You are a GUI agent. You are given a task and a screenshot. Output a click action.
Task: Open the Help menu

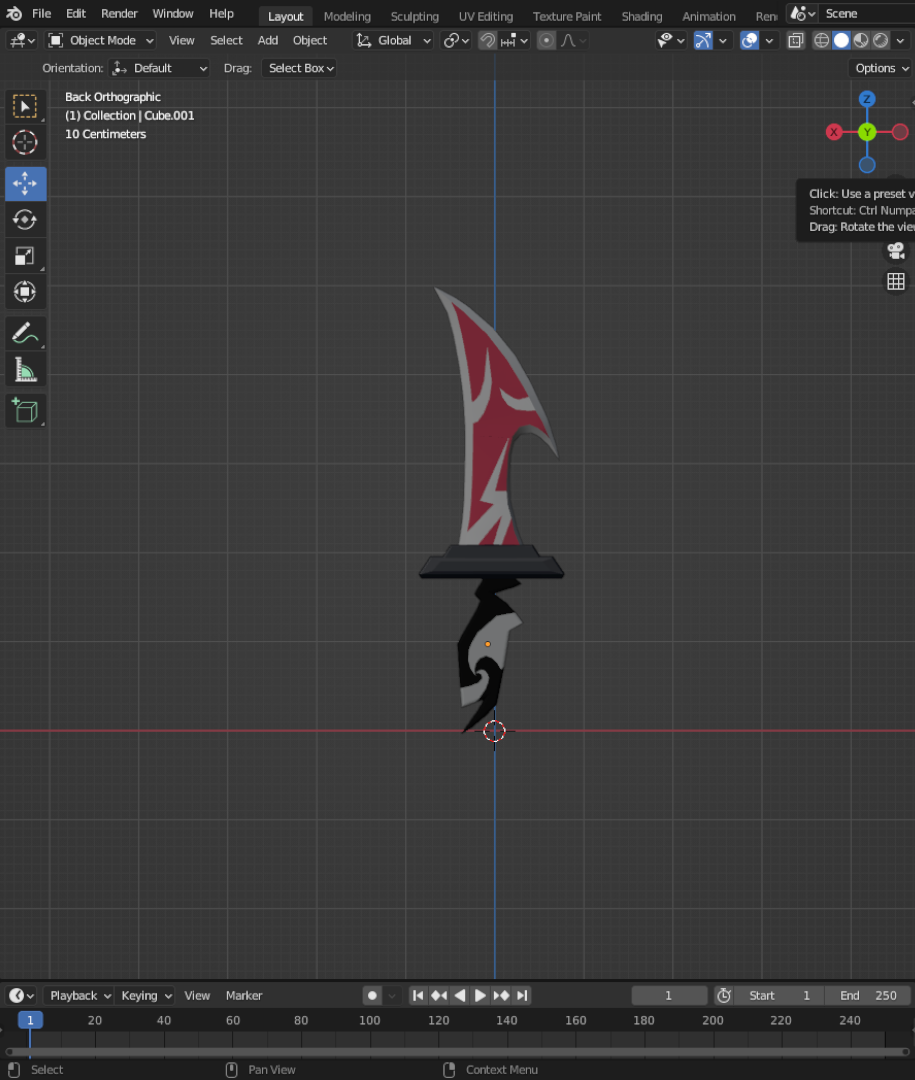pyautogui.click(x=221, y=14)
